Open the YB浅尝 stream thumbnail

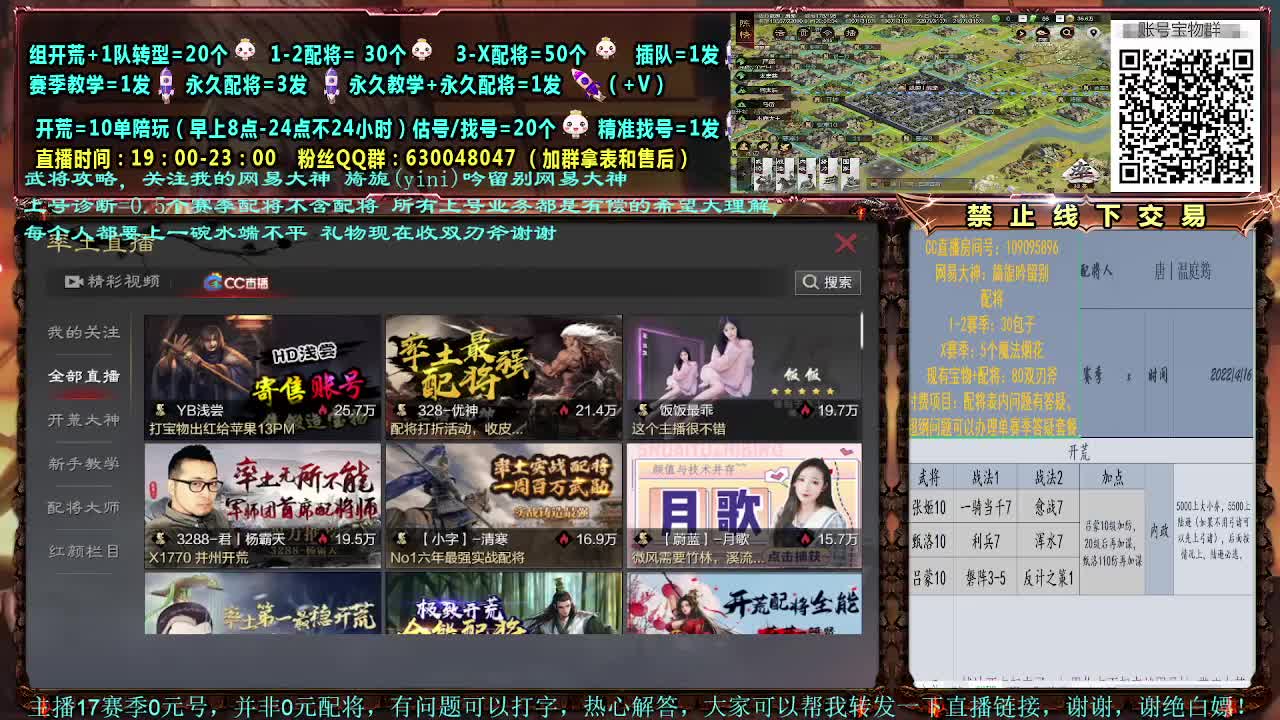263,377
